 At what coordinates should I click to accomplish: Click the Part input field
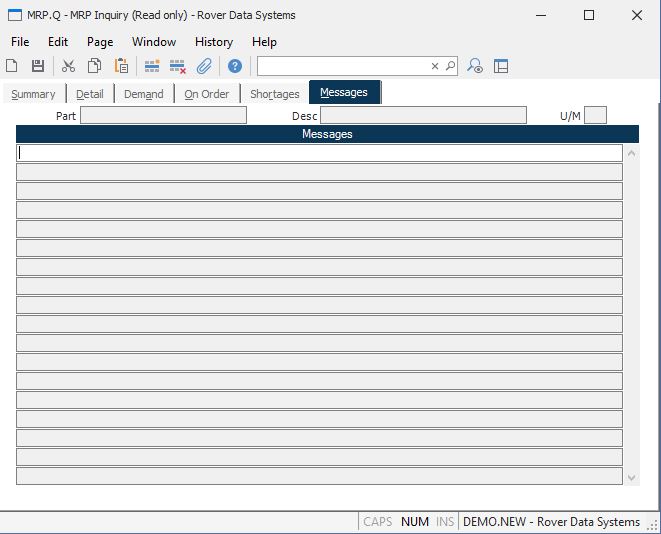coord(163,116)
